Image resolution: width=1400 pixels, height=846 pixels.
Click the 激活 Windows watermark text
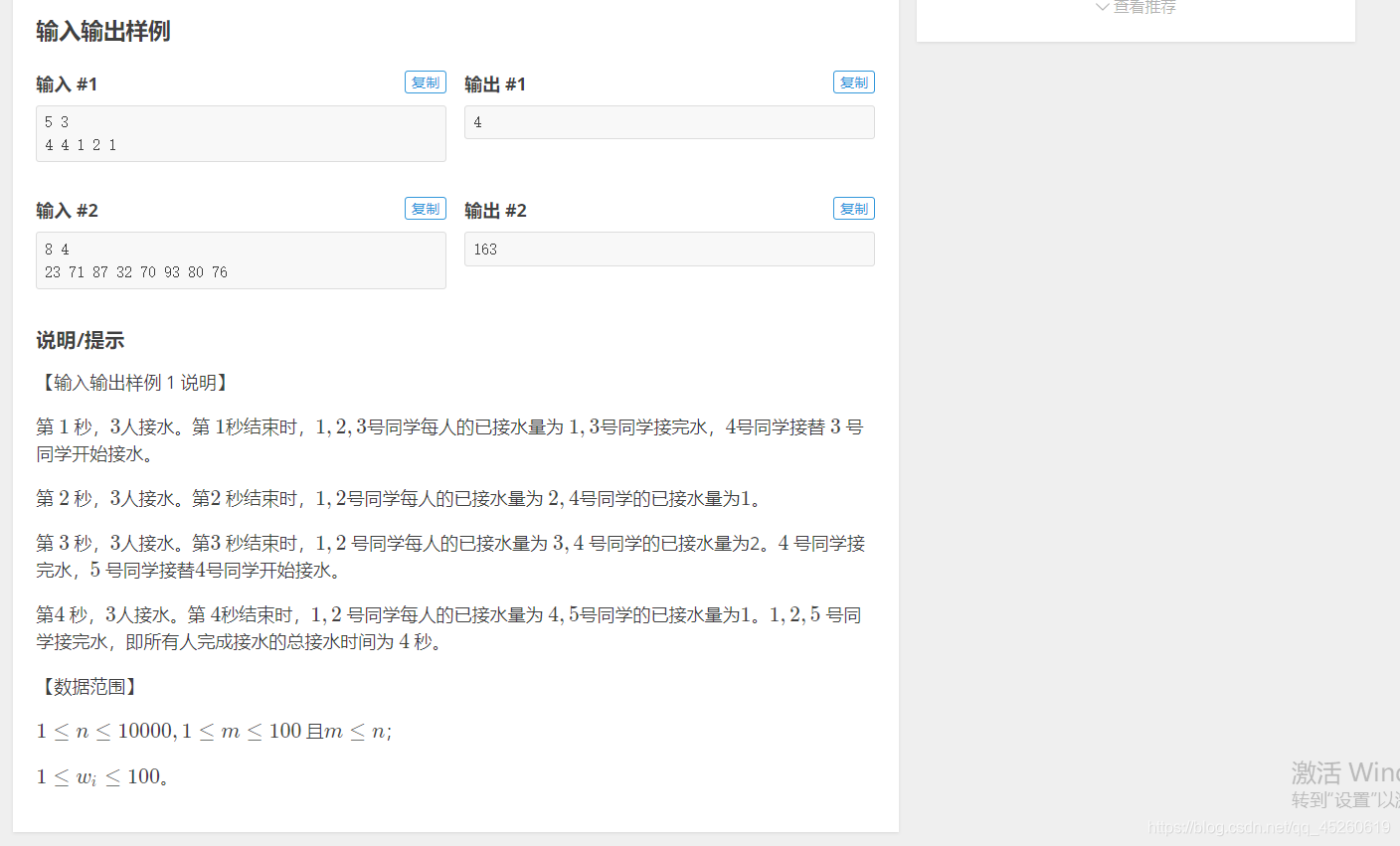(x=1344, y=772)
